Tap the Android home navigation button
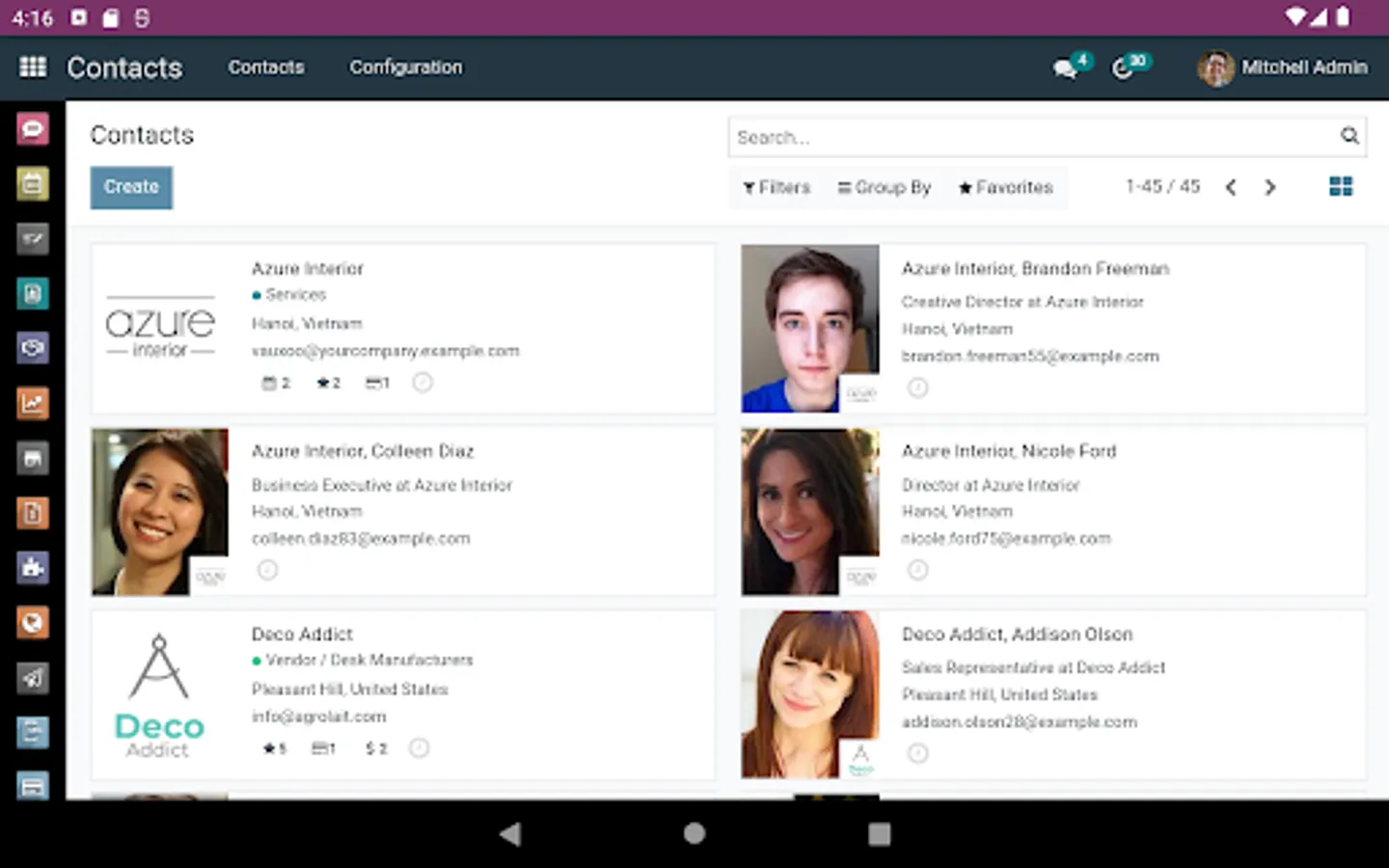The image size is (1389, 868). pos(694,834)
